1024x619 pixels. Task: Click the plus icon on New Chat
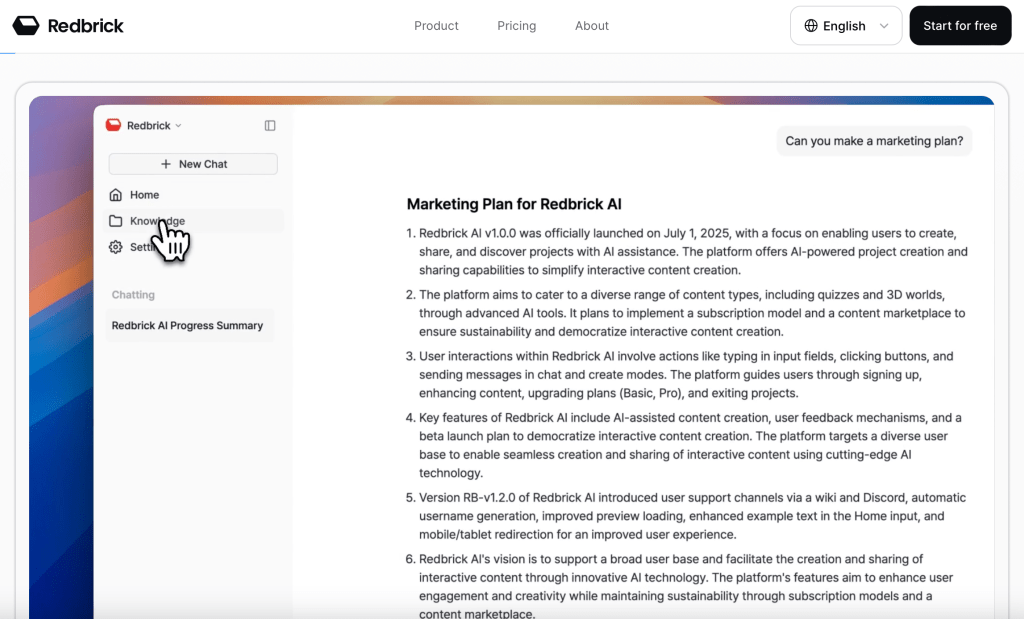point(165,164)
